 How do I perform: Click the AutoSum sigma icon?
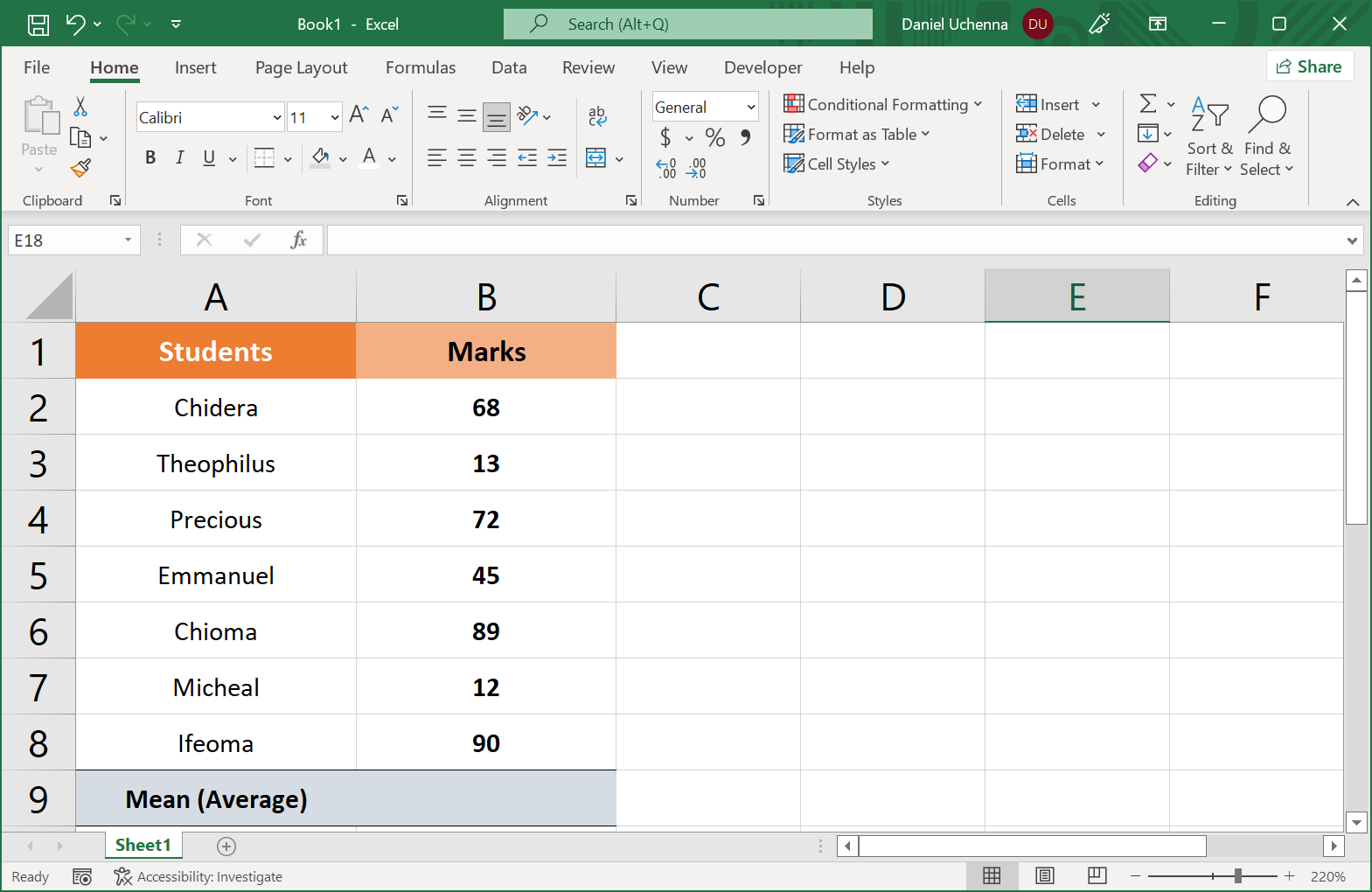[1148, 104]
